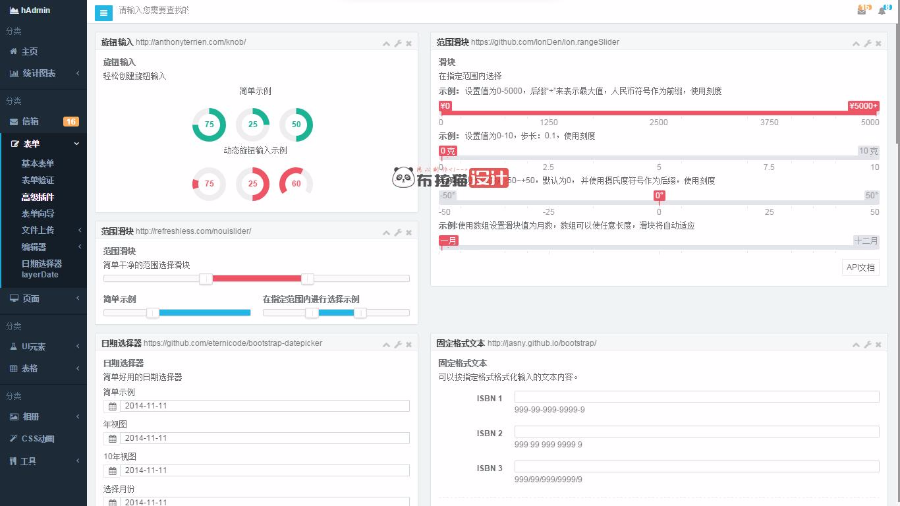Viewport: 900px width, 506px height.
Task: Close the 固定格式文本 panel
Action: (878, 344)
